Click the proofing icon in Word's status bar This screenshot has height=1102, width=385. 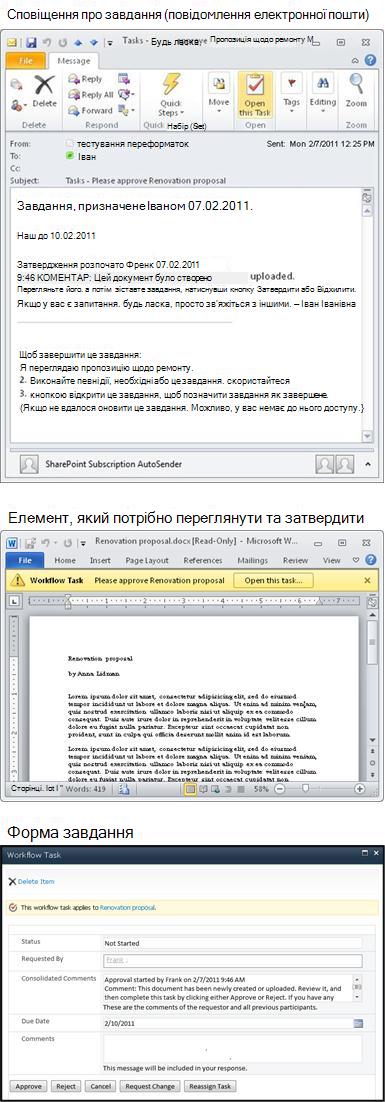(124, 789)
